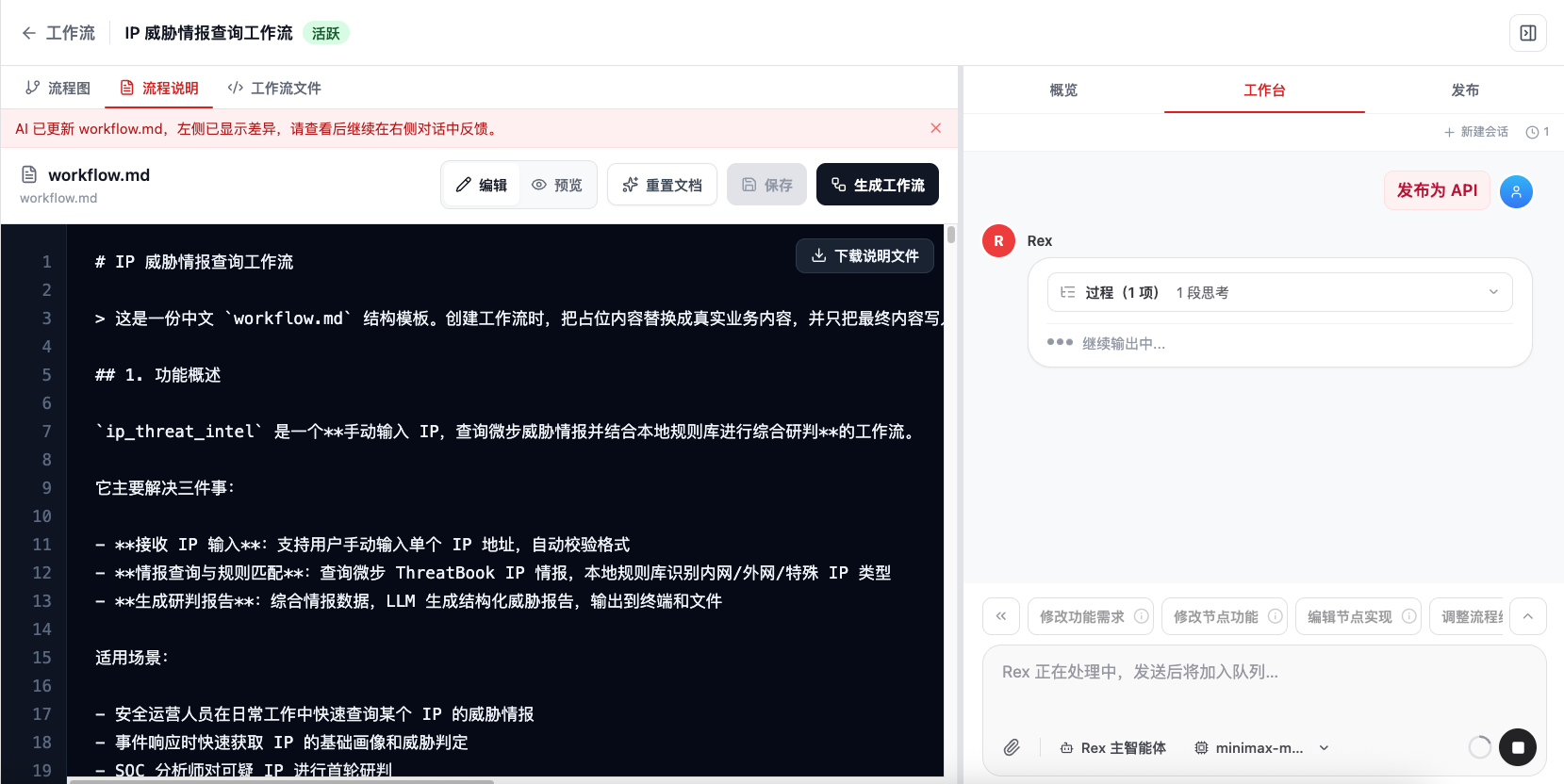Open the 工作流文件 tab
The image size is (1564, 784).
point(274,88)
